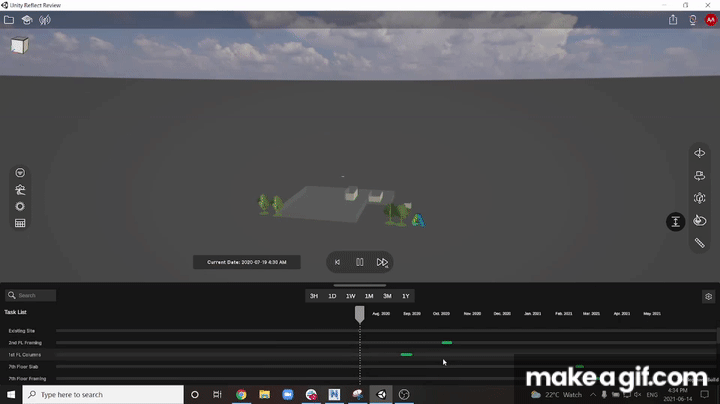Open the sun study tool
This screenshot has height=404, width=720.
pyautogui.click(x=20, y=206)
